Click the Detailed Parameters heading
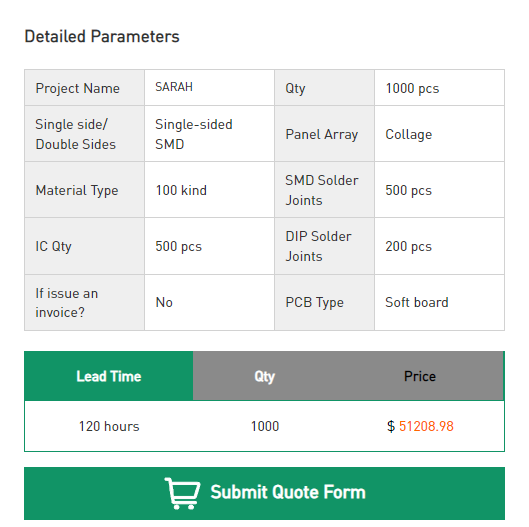Image resolution: width=529 pixels, height=527 pixels. pos(102,36)
